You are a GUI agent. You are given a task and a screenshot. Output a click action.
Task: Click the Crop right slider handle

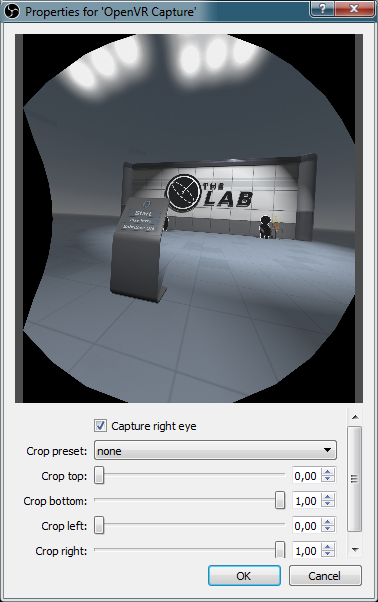pos(280,550)
